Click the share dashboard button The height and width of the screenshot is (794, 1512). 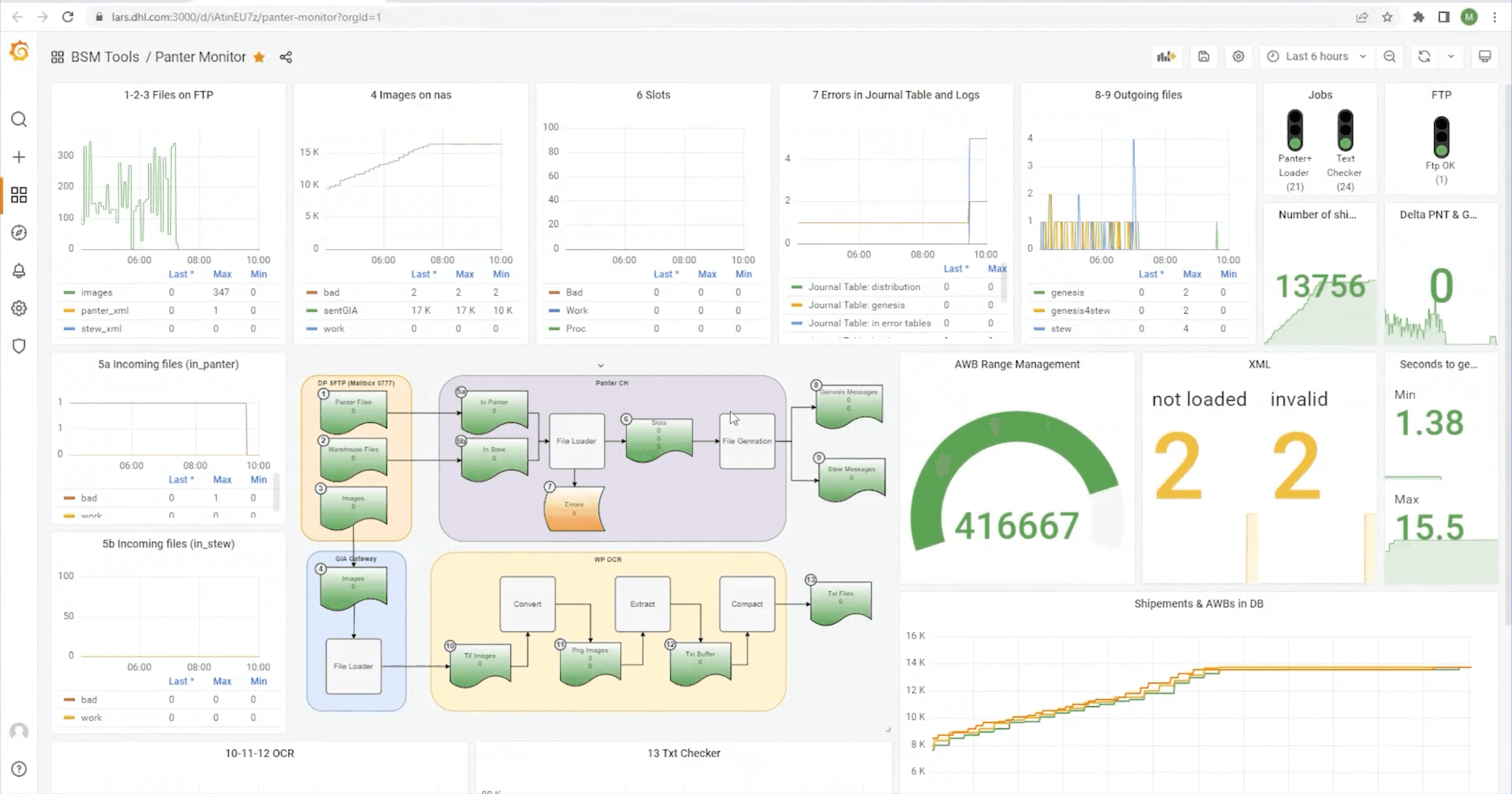(x=286, y=57)
